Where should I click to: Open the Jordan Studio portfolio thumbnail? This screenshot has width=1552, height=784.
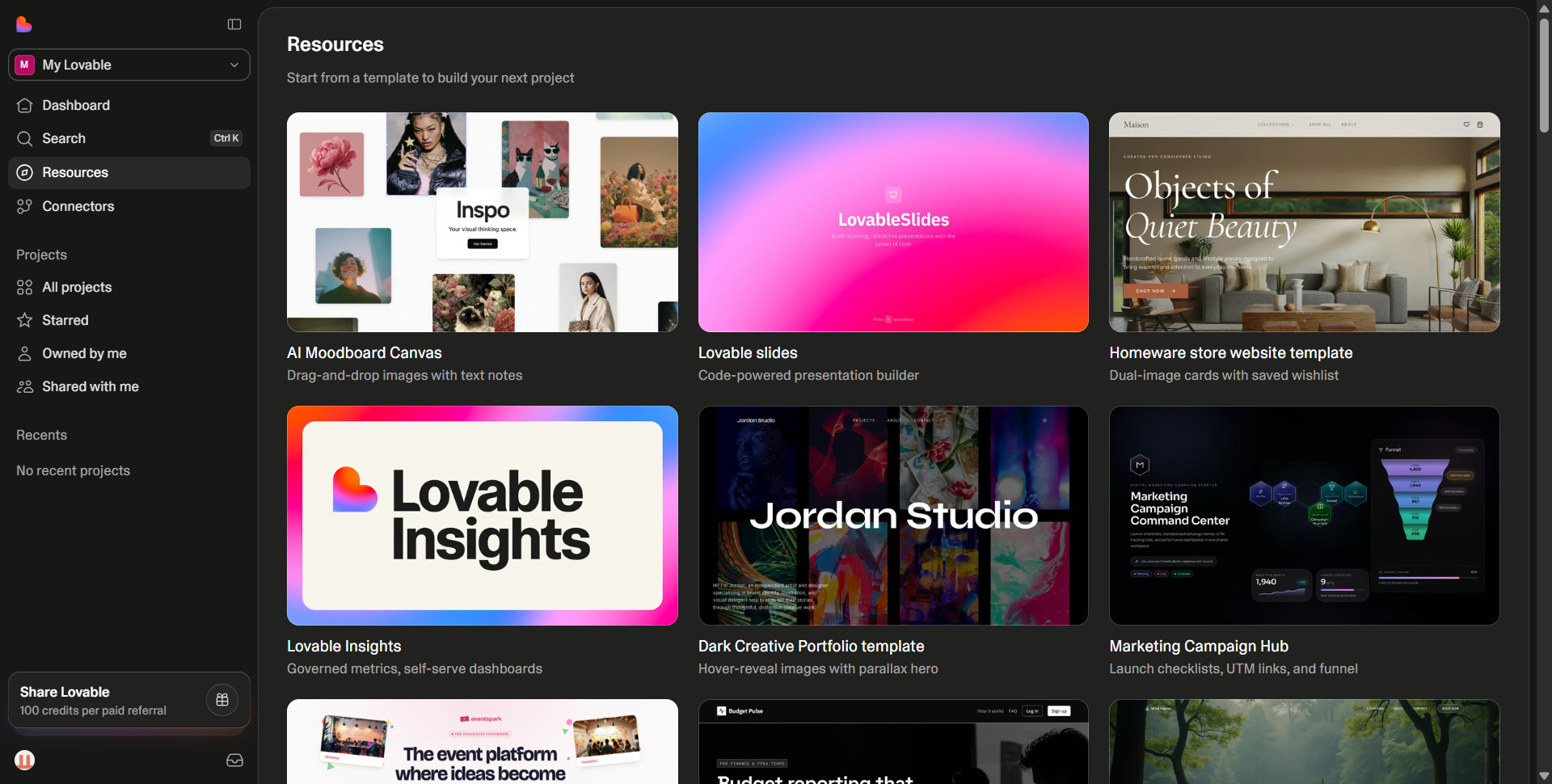pyautogui.click(x=893, y=516)
